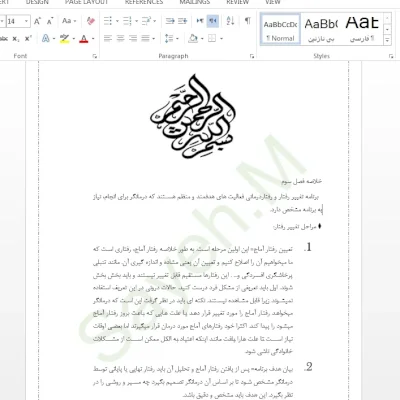Toggle Right-to-Left text direction
Image resolution: width=400 pixels, height=400 pixels.
click(x=213, y=21)
